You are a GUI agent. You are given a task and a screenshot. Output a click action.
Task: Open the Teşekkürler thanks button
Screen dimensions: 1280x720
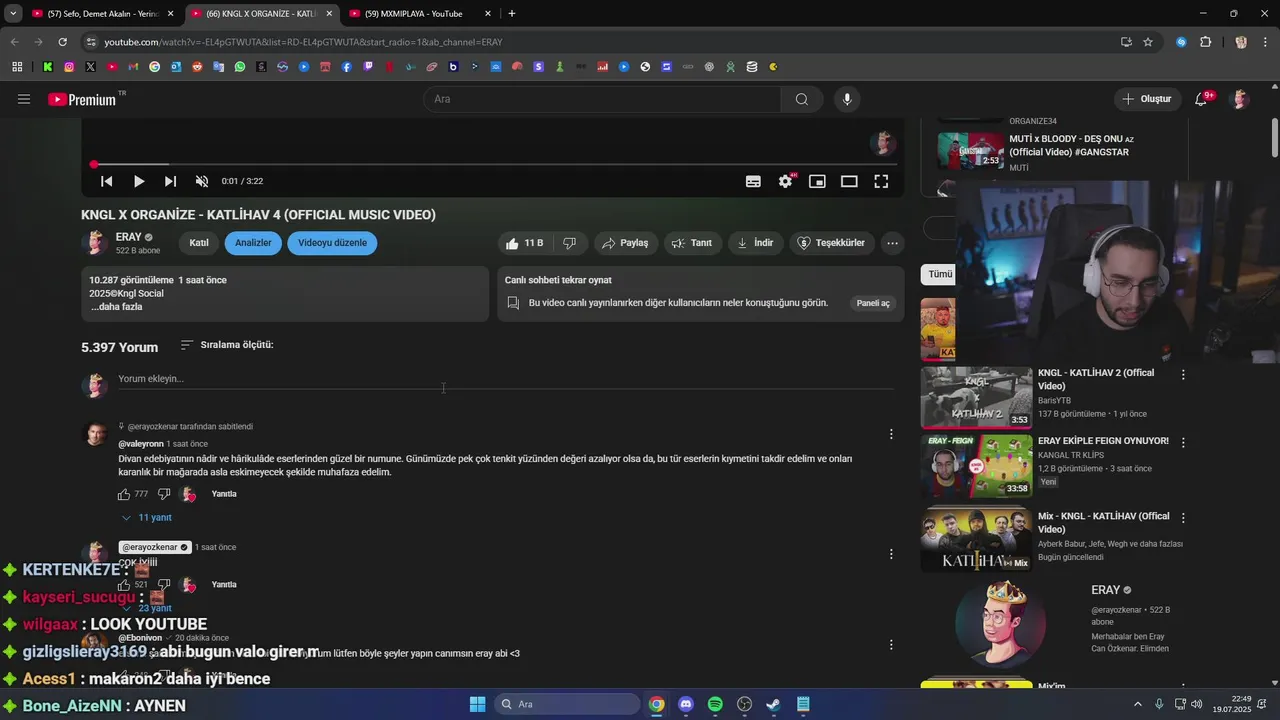(x=831, y=243)
